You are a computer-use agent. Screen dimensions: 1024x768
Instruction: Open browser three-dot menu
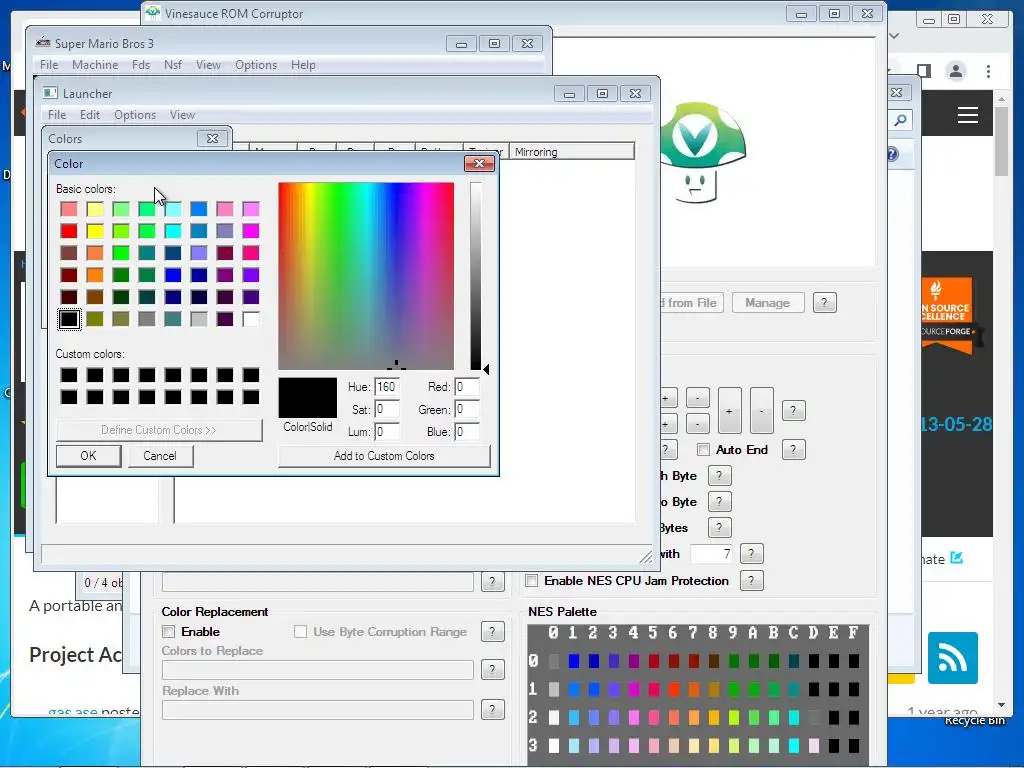pyautogui.click(x=988, y=71)
